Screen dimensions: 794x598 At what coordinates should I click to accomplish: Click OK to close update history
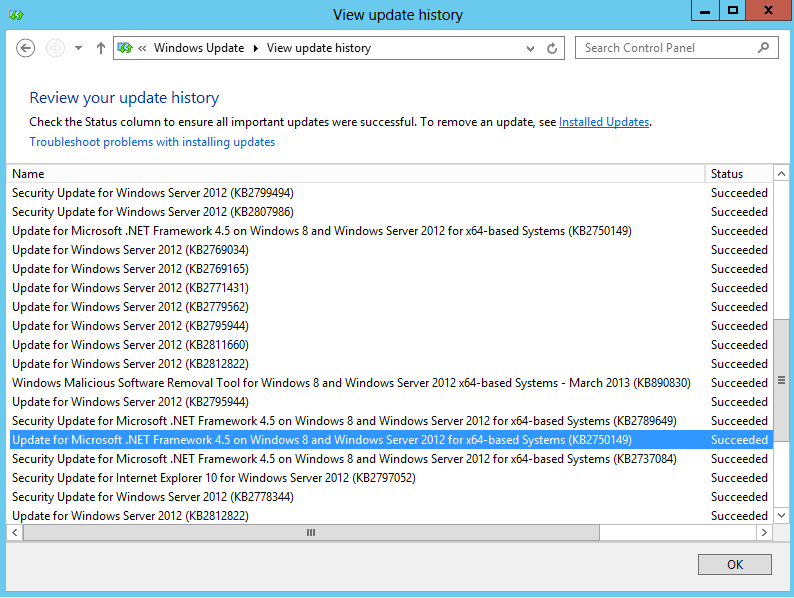tap(735, 565)
